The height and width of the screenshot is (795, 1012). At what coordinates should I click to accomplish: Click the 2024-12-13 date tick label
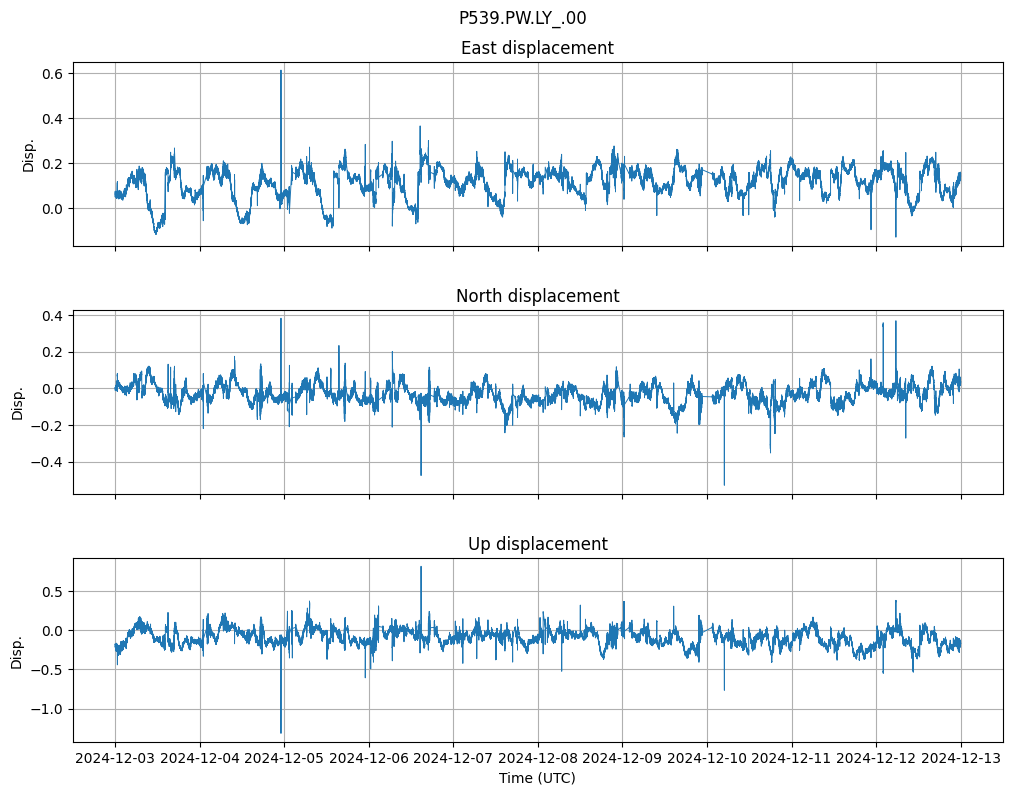[x=961, y=758]
